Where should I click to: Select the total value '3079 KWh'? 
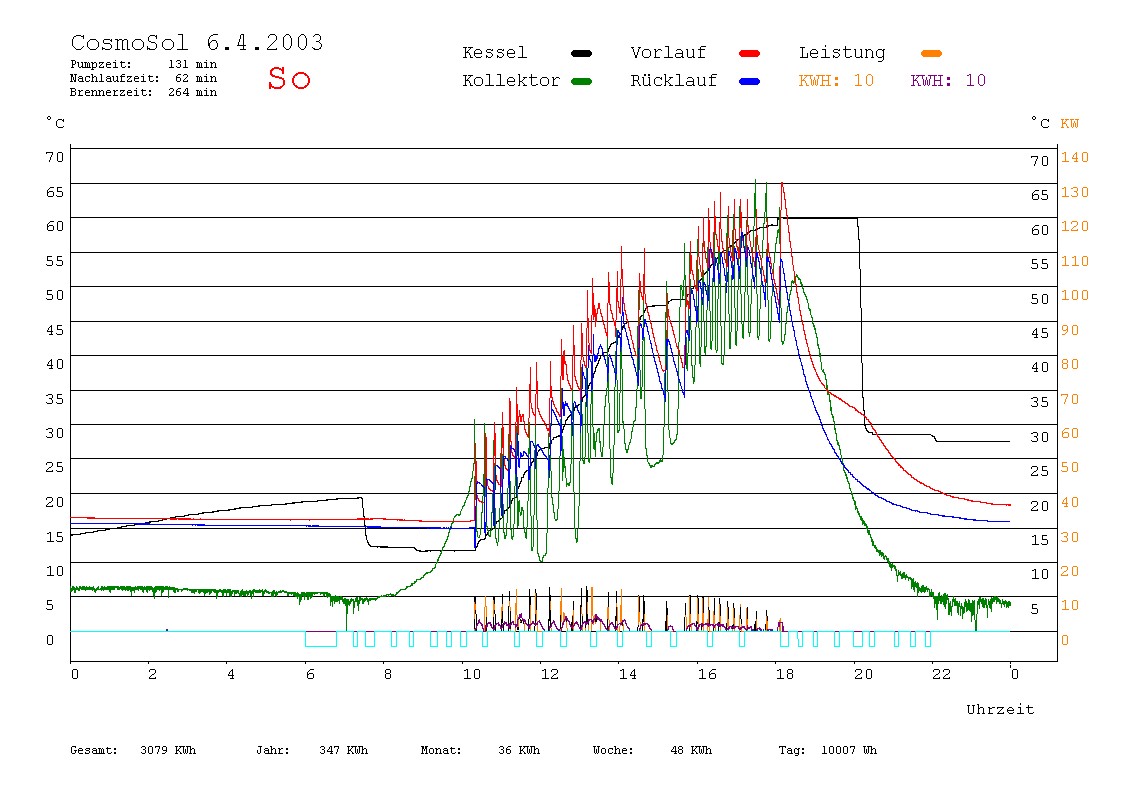tap(168, 750)
